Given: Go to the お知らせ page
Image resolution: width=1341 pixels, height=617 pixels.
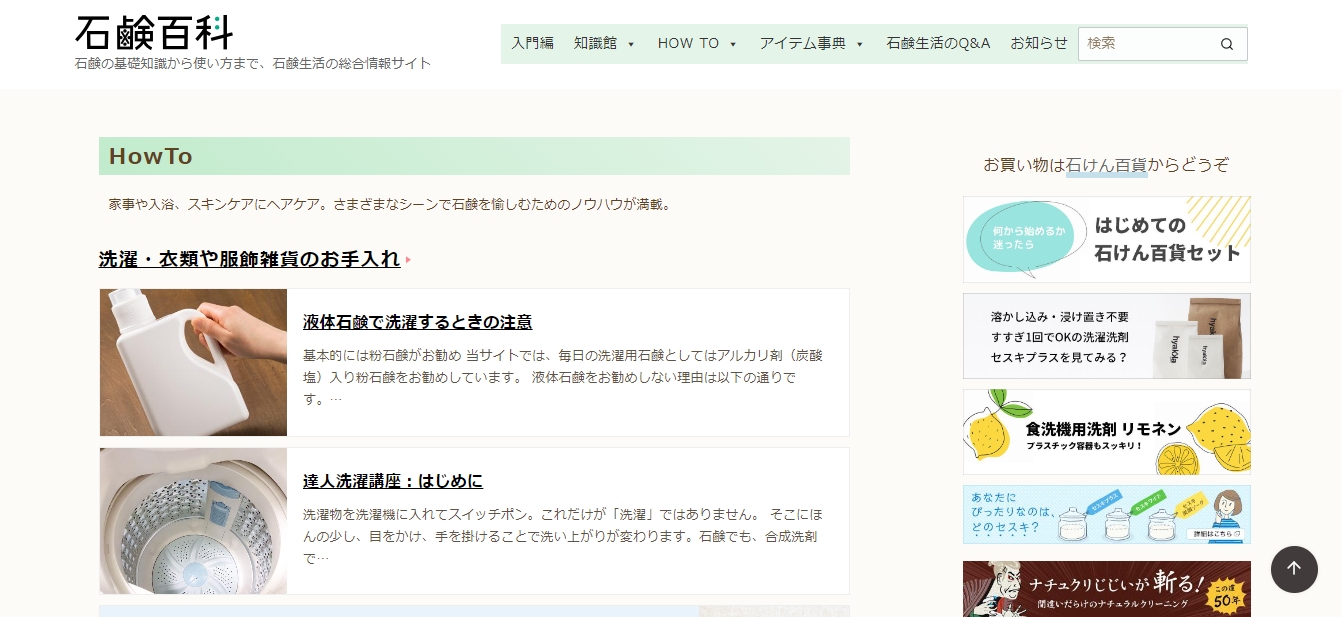Looking at the screenshot, I should pyautogui.click(x=1038, y=43).
